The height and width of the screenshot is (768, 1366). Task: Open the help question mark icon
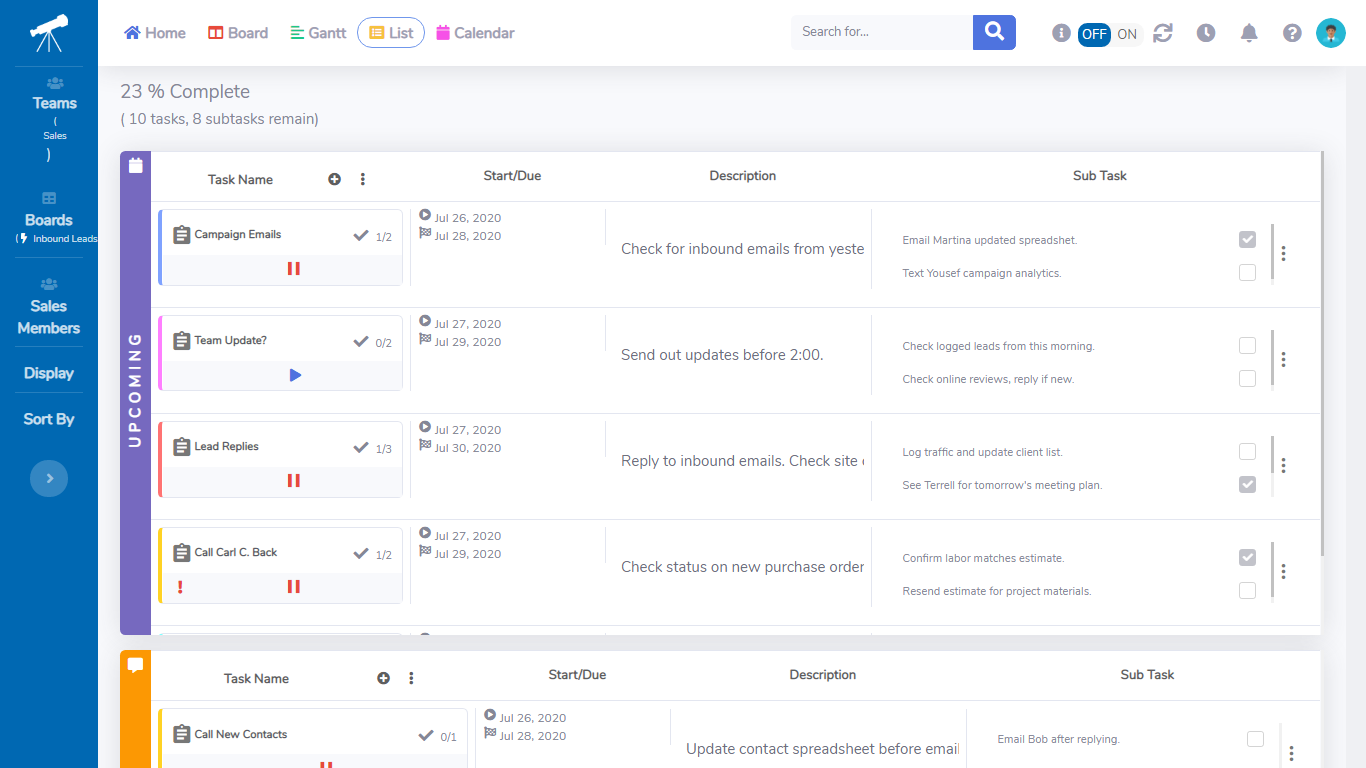[x=1292, y=33]
